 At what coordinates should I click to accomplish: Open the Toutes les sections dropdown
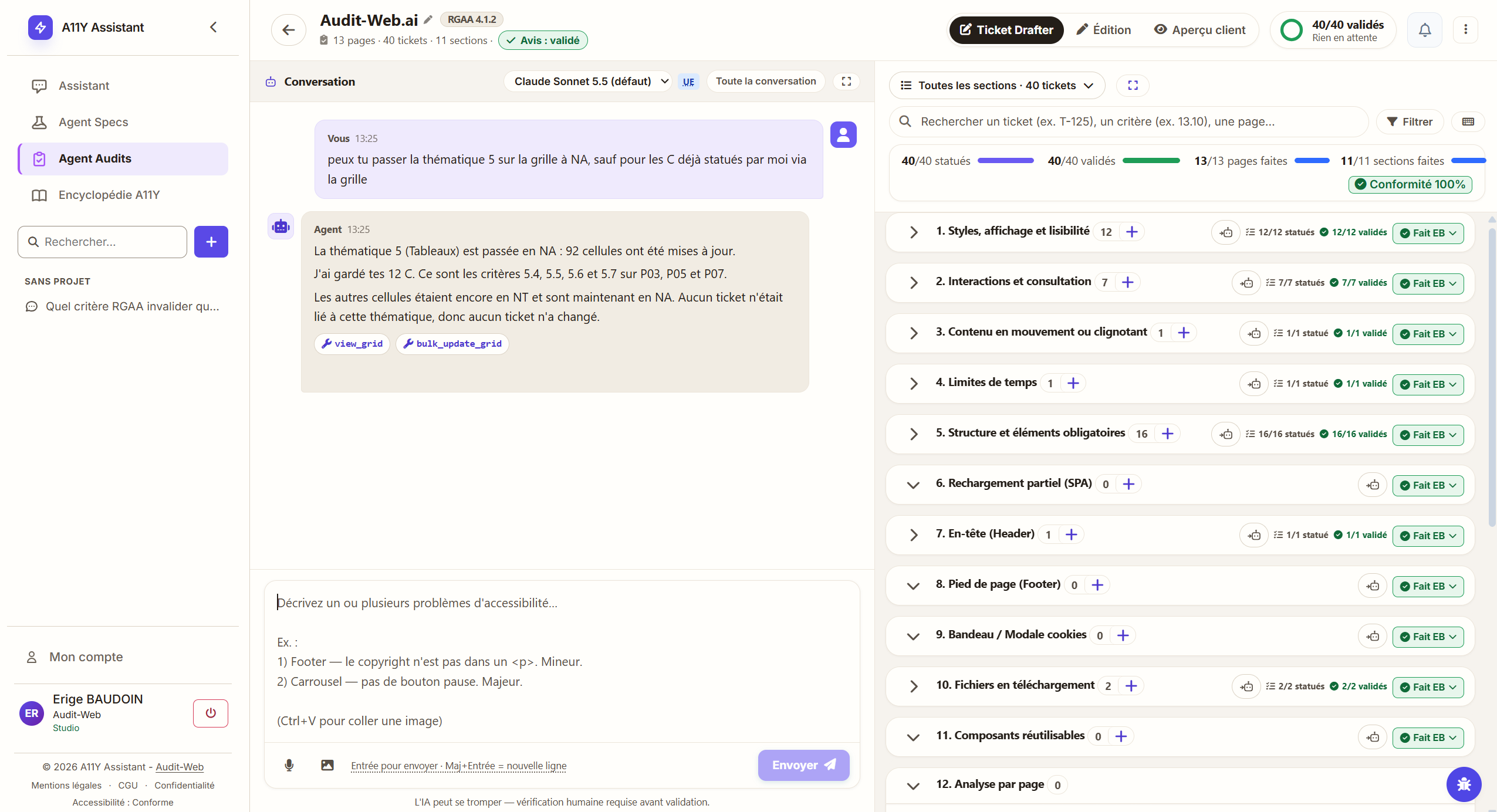[x=997, y=85]
